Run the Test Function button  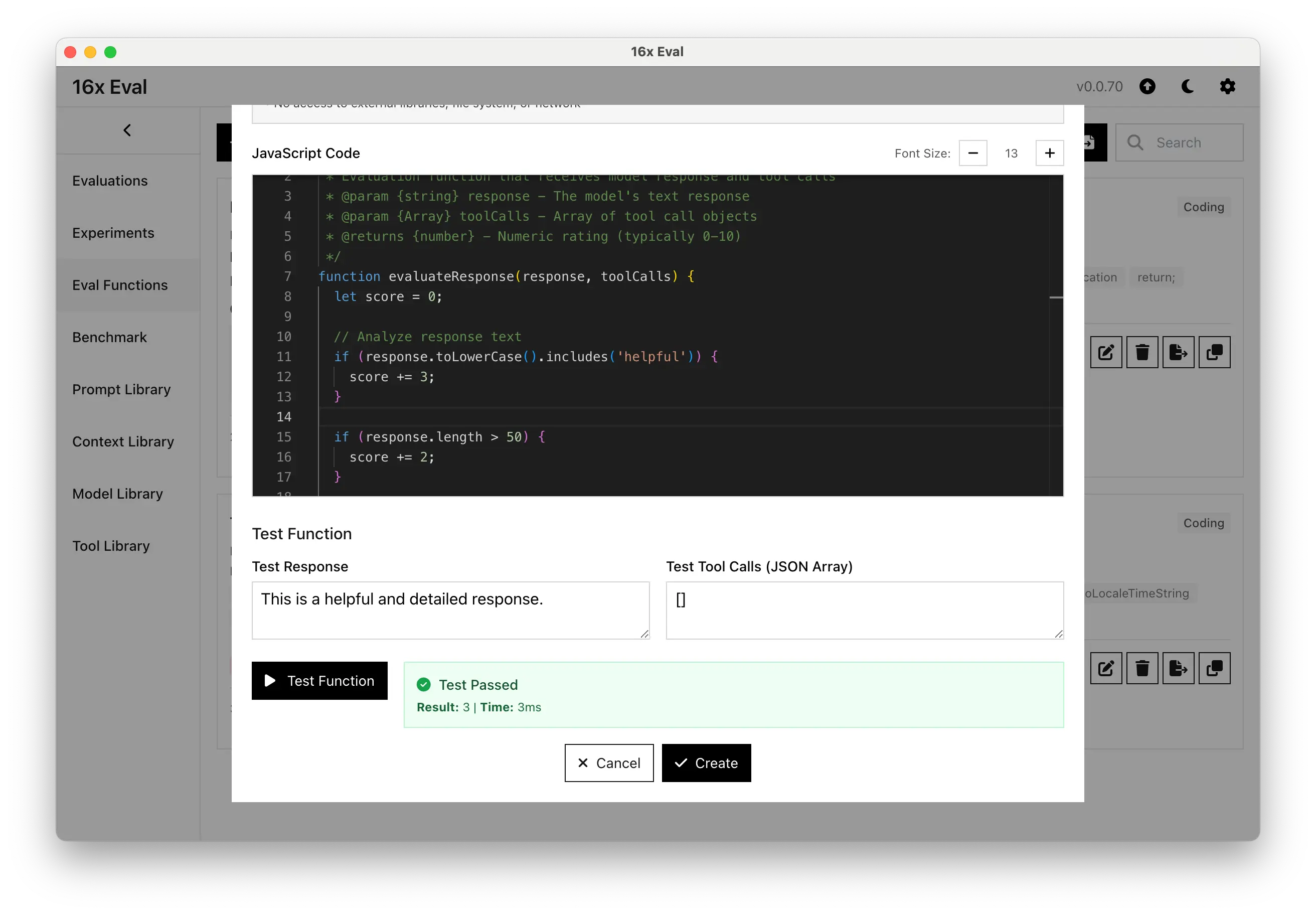click(x=319, y=681)
